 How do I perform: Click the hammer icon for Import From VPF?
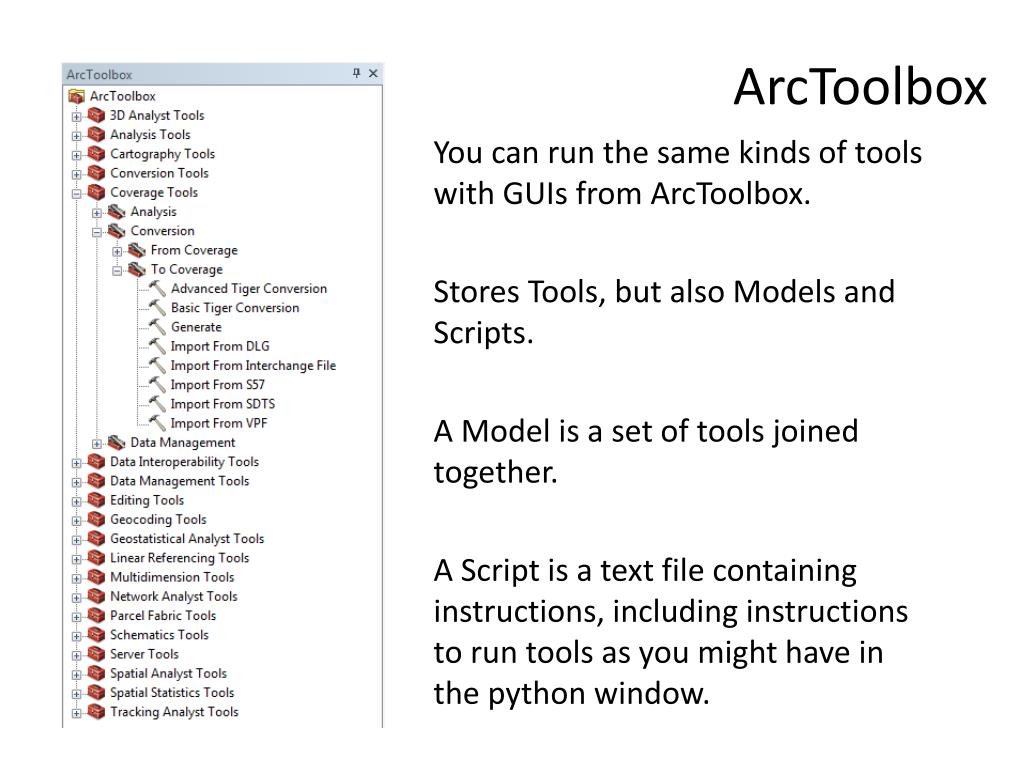tap(157, 423)
